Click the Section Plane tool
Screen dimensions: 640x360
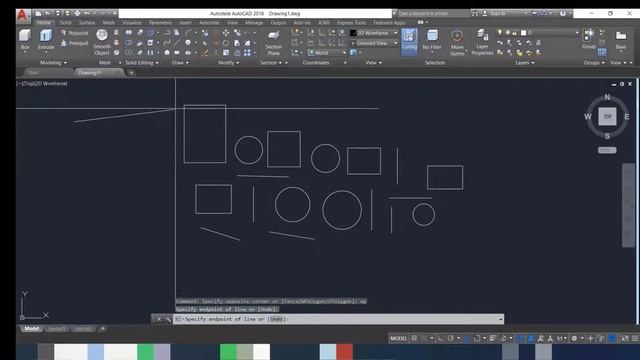pyautogui.click(x=273, y=42)
